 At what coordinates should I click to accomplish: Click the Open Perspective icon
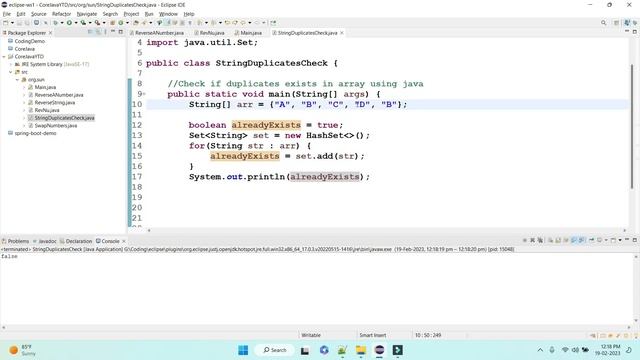616,23
